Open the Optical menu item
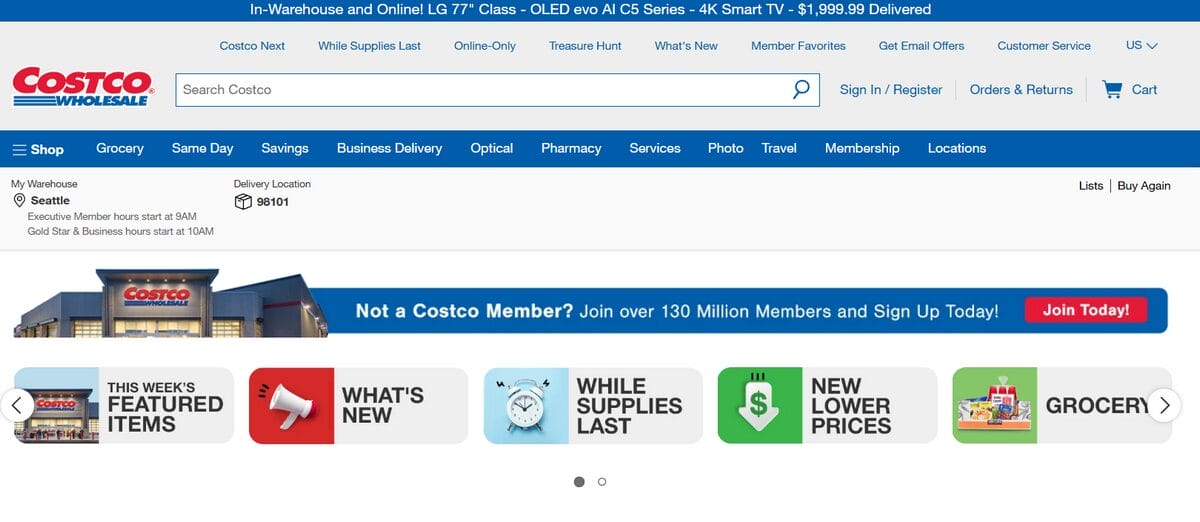1200x522 pixels. click(492, 148)
